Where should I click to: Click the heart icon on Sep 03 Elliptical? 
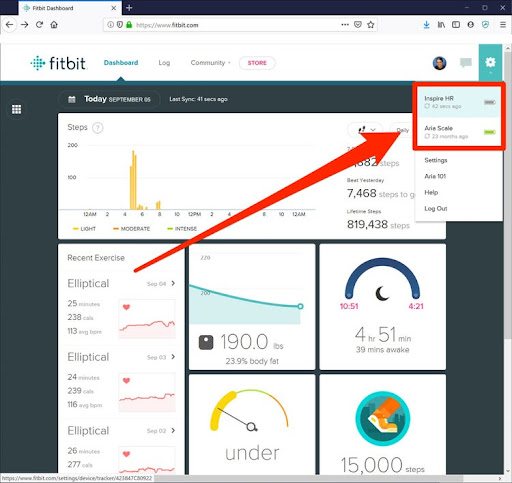tap(126, 380)
